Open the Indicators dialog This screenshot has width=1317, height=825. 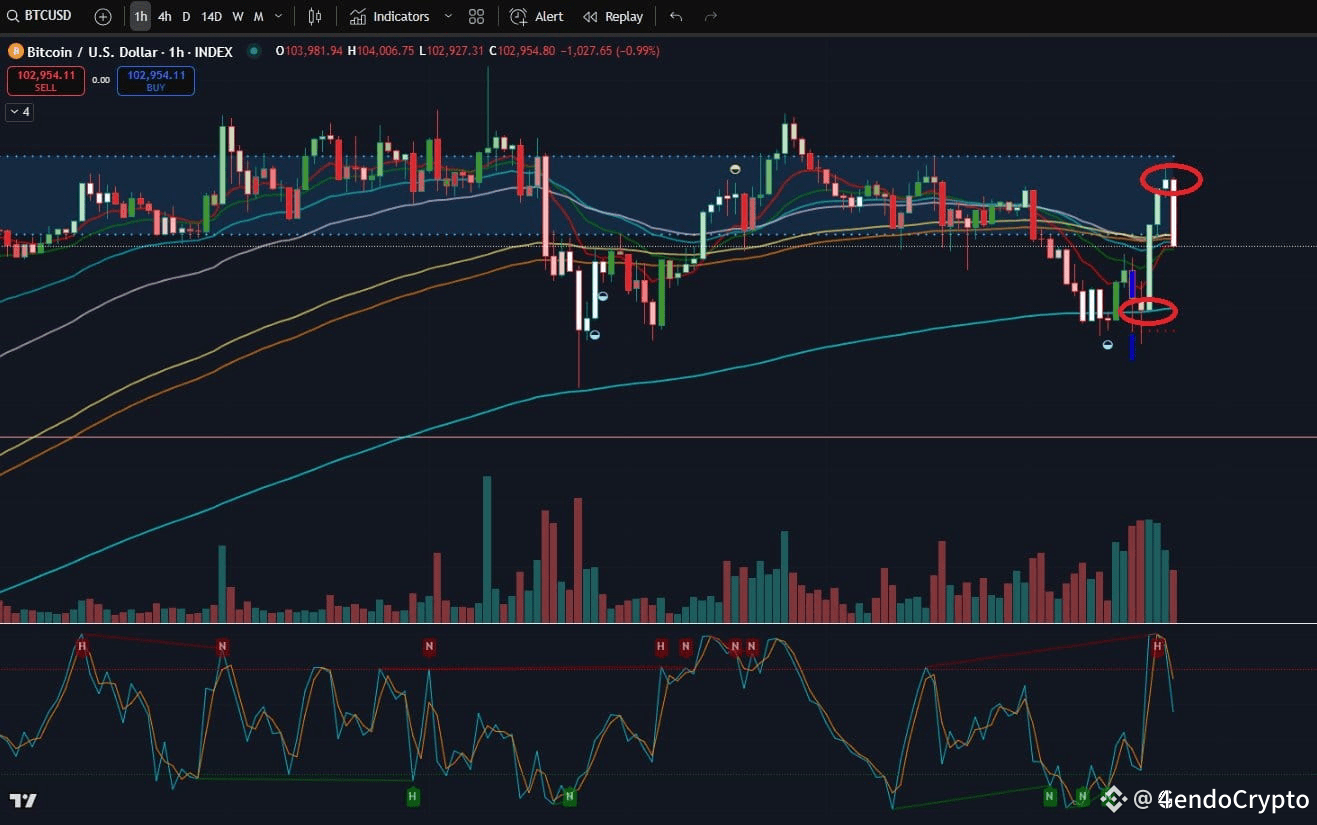click(390, 17)
